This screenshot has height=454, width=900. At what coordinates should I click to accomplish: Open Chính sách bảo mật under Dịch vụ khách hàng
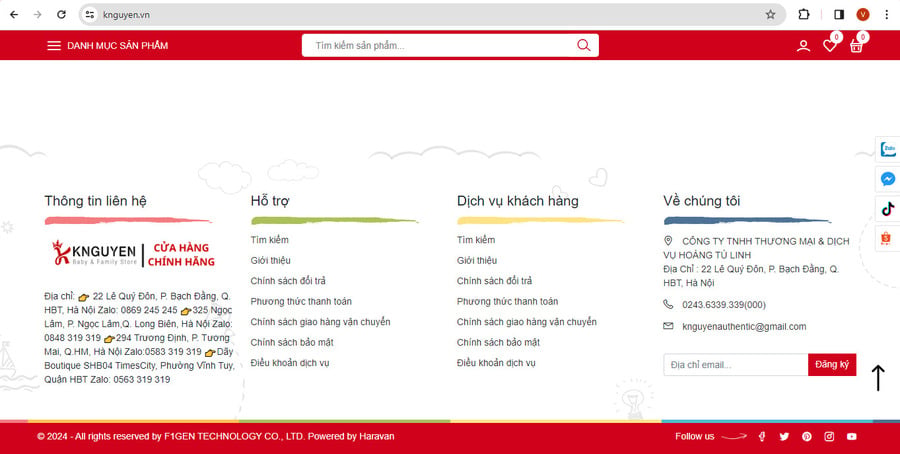click(498, 343)
